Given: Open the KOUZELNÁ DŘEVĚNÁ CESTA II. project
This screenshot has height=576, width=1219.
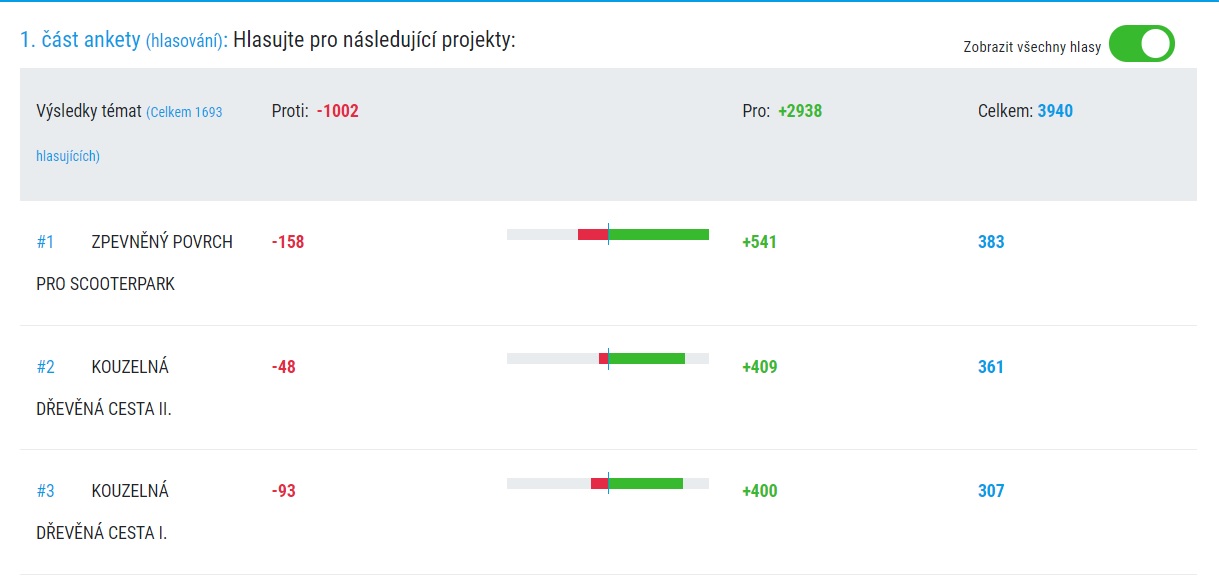Looking at the screenshot, I should (104, 388).
